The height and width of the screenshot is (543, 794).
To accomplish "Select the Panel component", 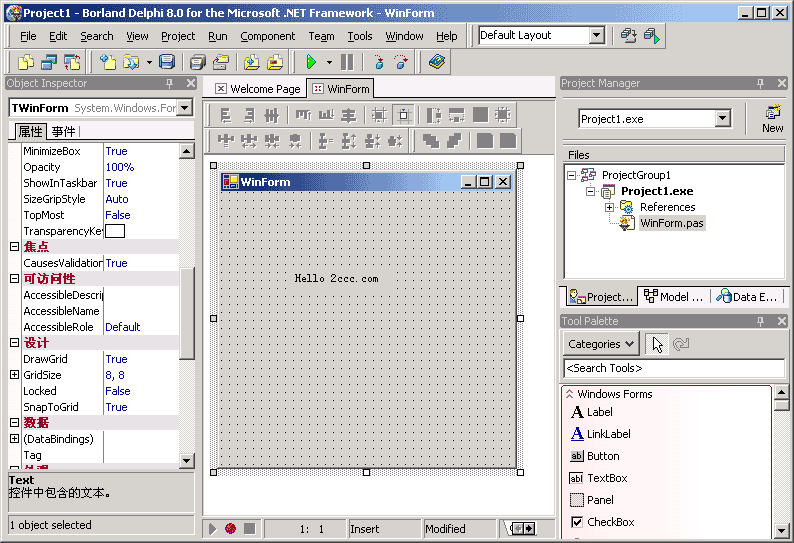I will point(592,500).
